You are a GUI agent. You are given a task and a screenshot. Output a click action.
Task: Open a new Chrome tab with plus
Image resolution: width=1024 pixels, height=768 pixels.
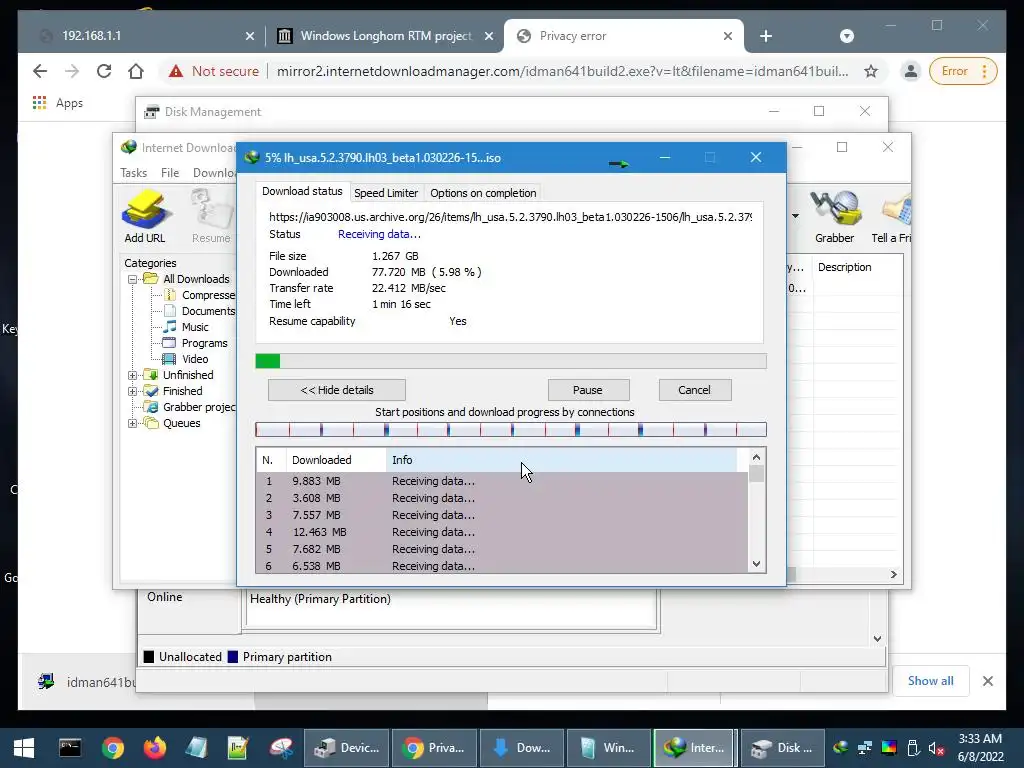tap(766, 36)
